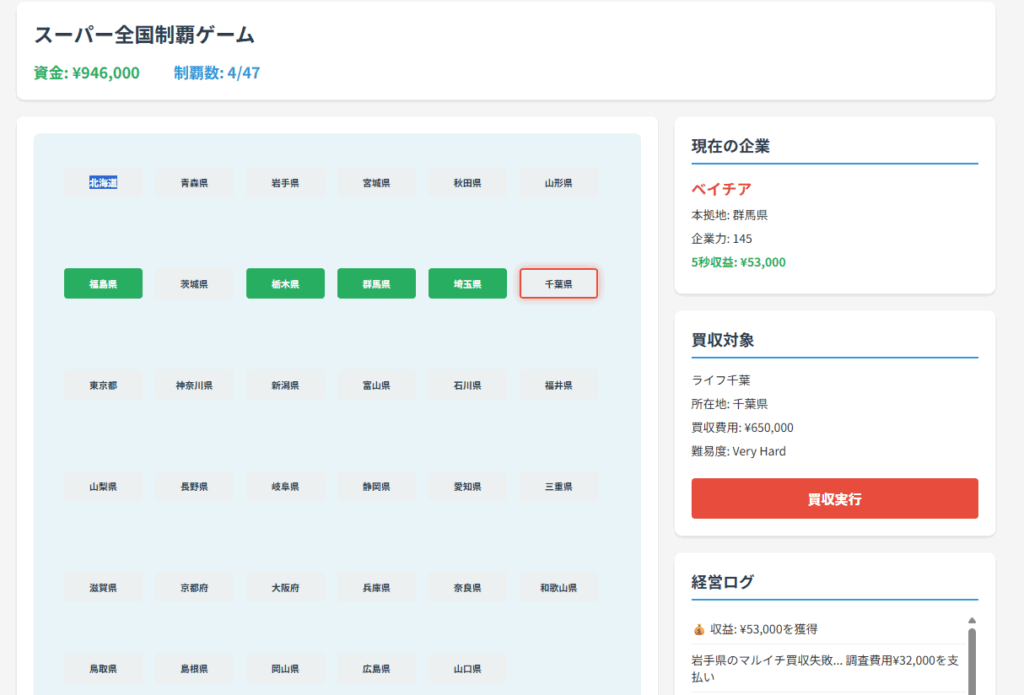Select the 大阪府 prefecture

(x=285, y=588)
